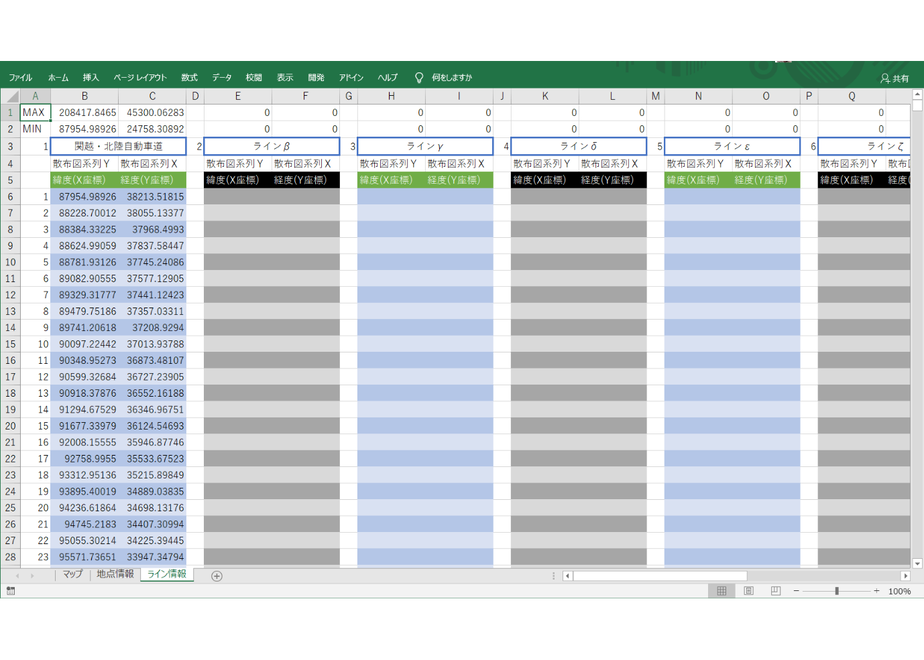Open the データ ribbon tab

pyautogui.click(x=222, y=77)
